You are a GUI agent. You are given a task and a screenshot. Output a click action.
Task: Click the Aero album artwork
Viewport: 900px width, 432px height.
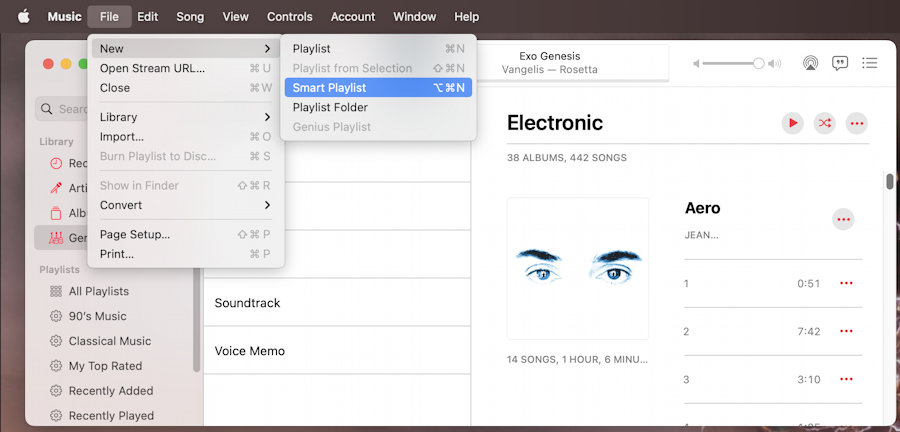578,268
